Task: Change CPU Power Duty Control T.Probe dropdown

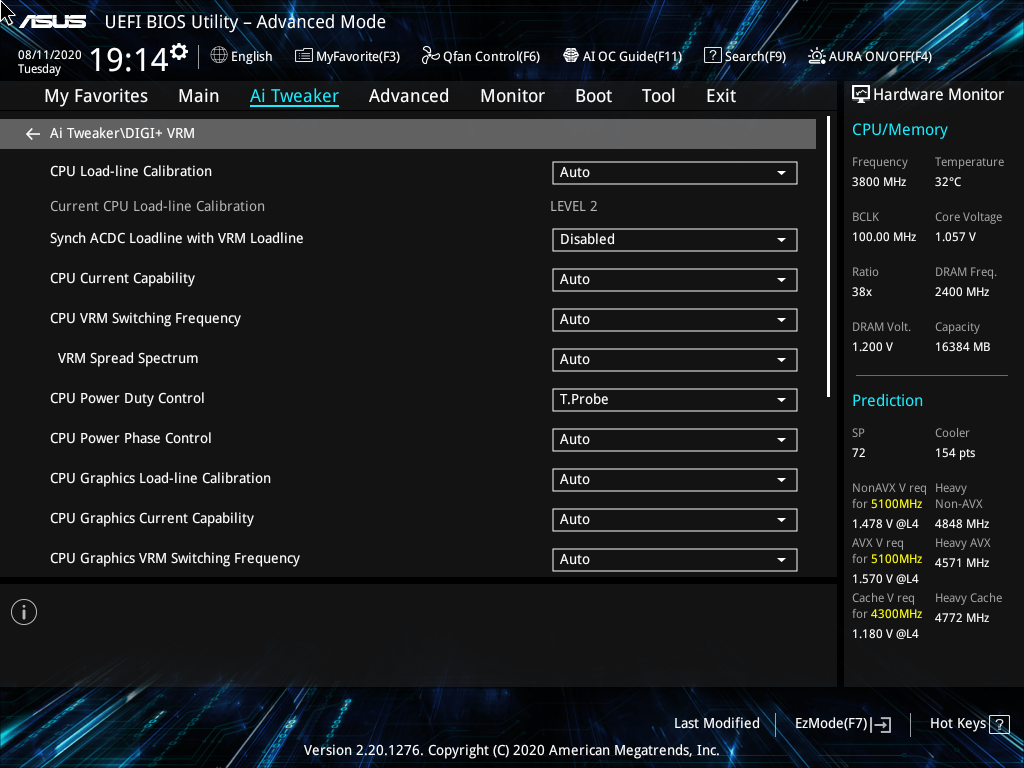Action: coord(675,400)
